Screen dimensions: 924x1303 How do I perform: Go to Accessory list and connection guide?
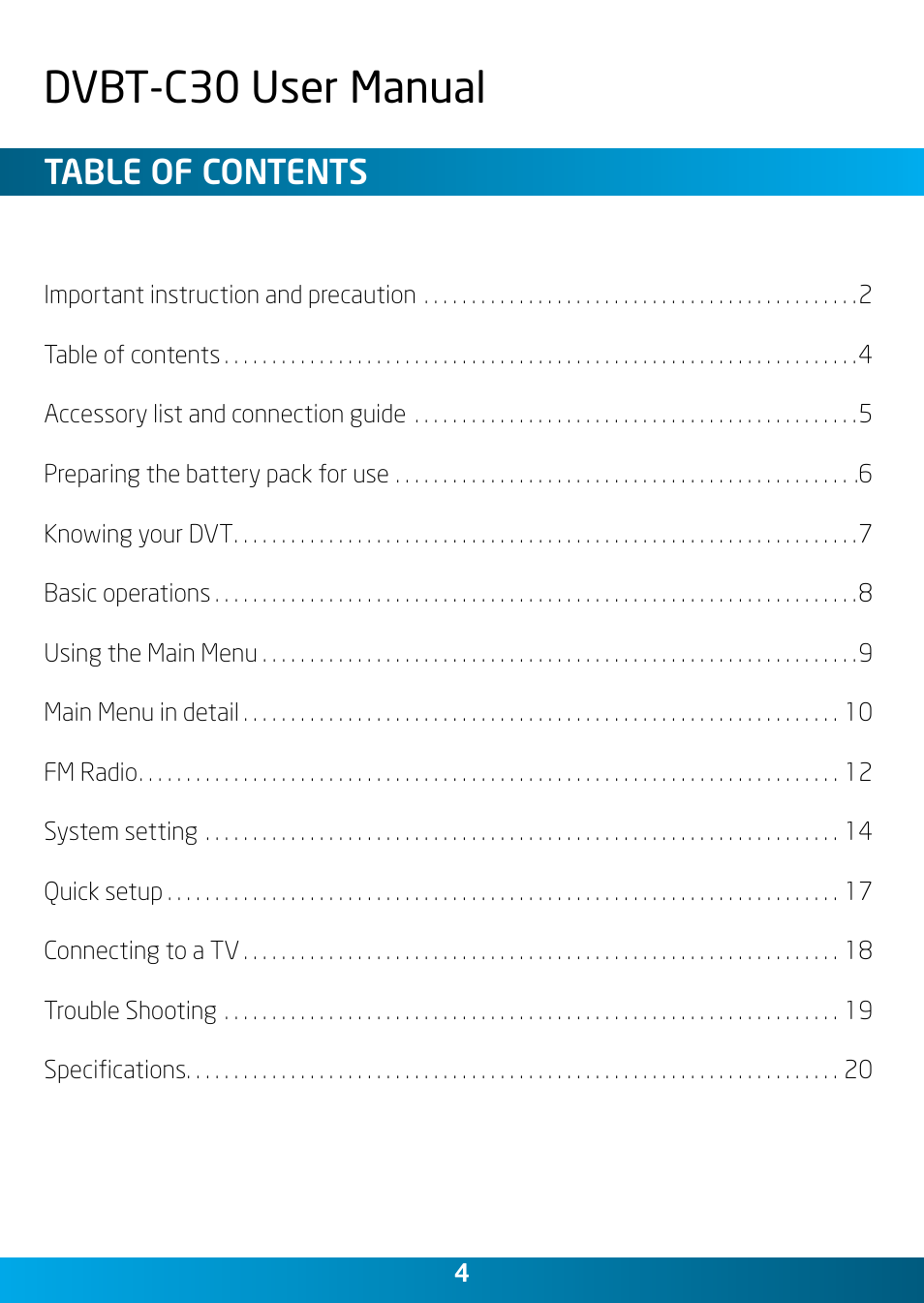click(225, 415)
